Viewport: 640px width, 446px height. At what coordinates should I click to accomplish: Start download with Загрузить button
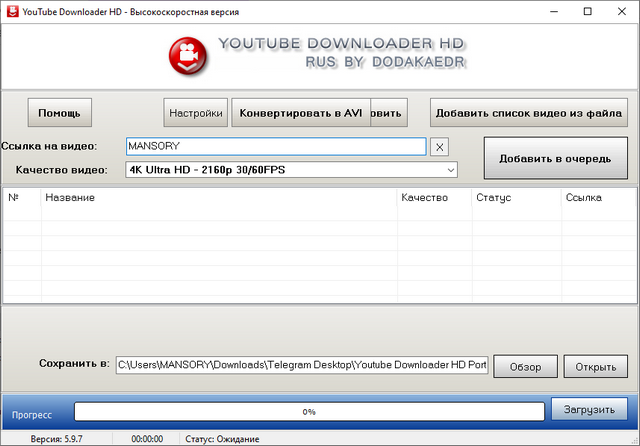589,409
